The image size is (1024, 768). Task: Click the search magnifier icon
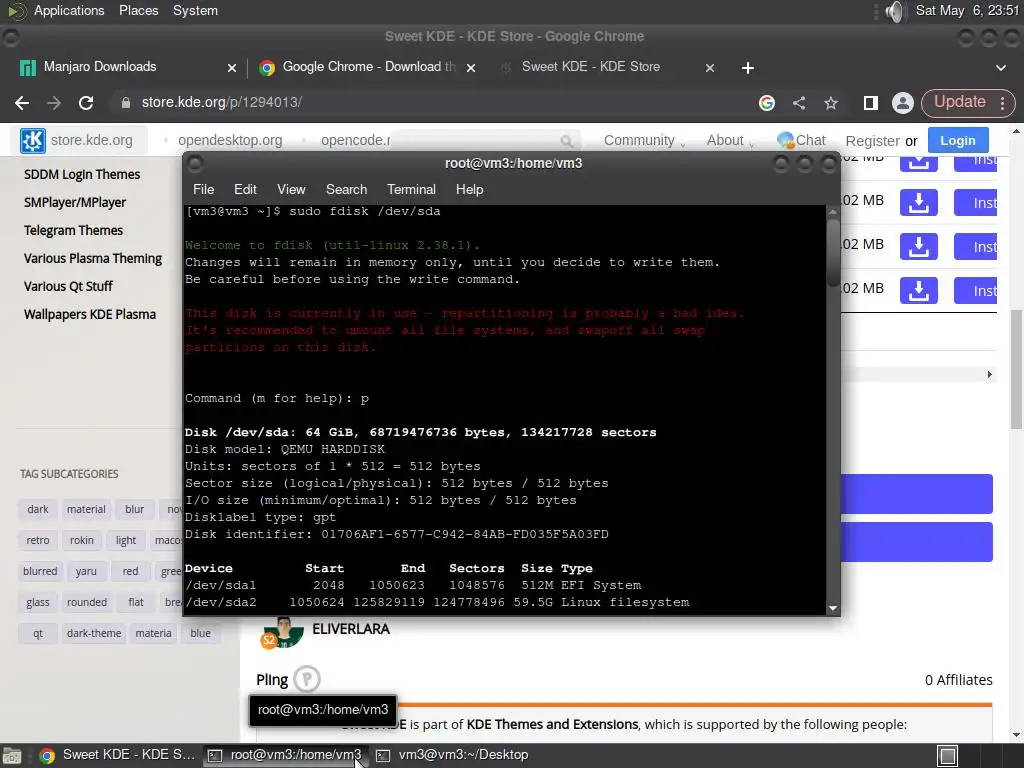coord(566,141)
